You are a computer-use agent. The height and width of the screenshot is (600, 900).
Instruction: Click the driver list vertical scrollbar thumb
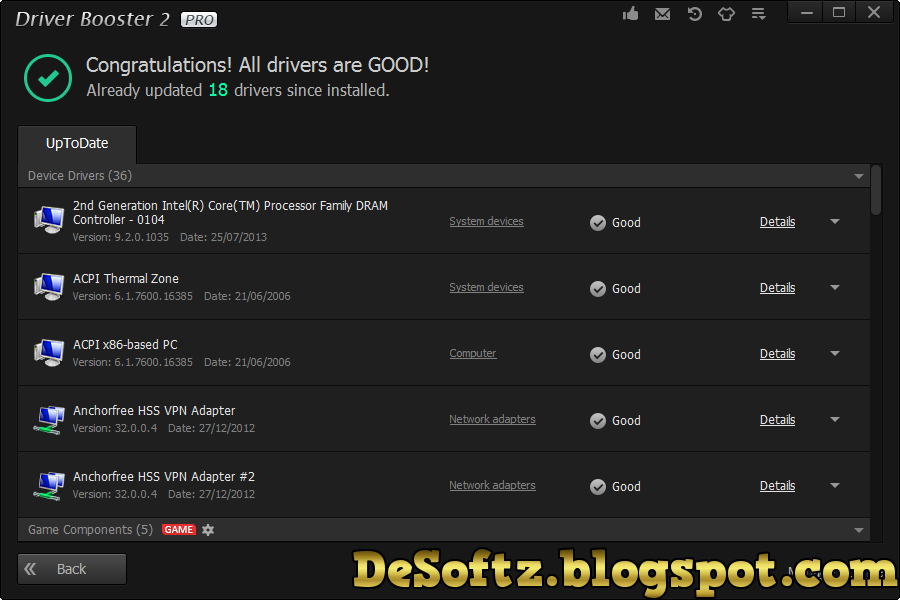[x=875, y=190]
